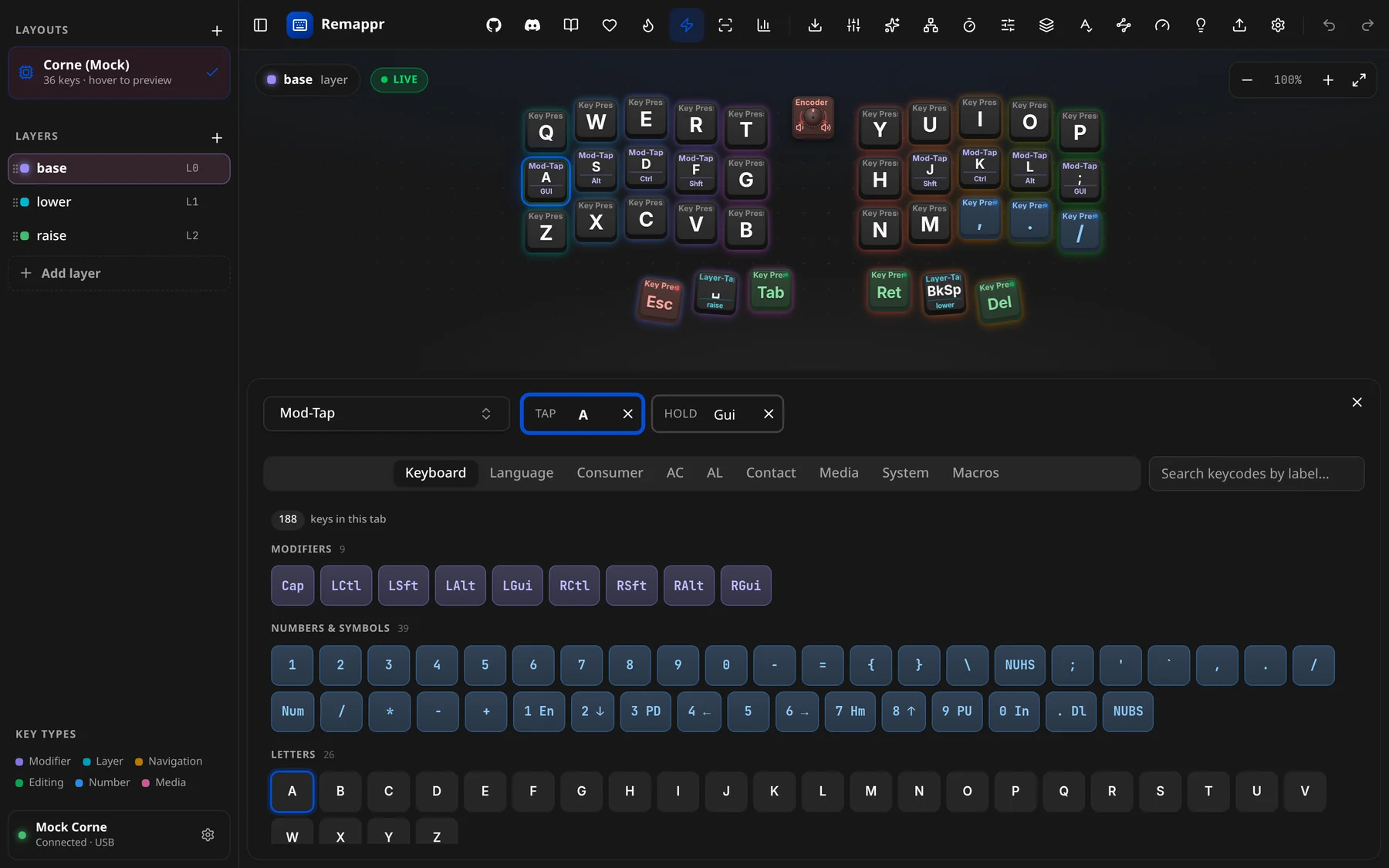Click the stopwatch timer icon

point(969,25)
